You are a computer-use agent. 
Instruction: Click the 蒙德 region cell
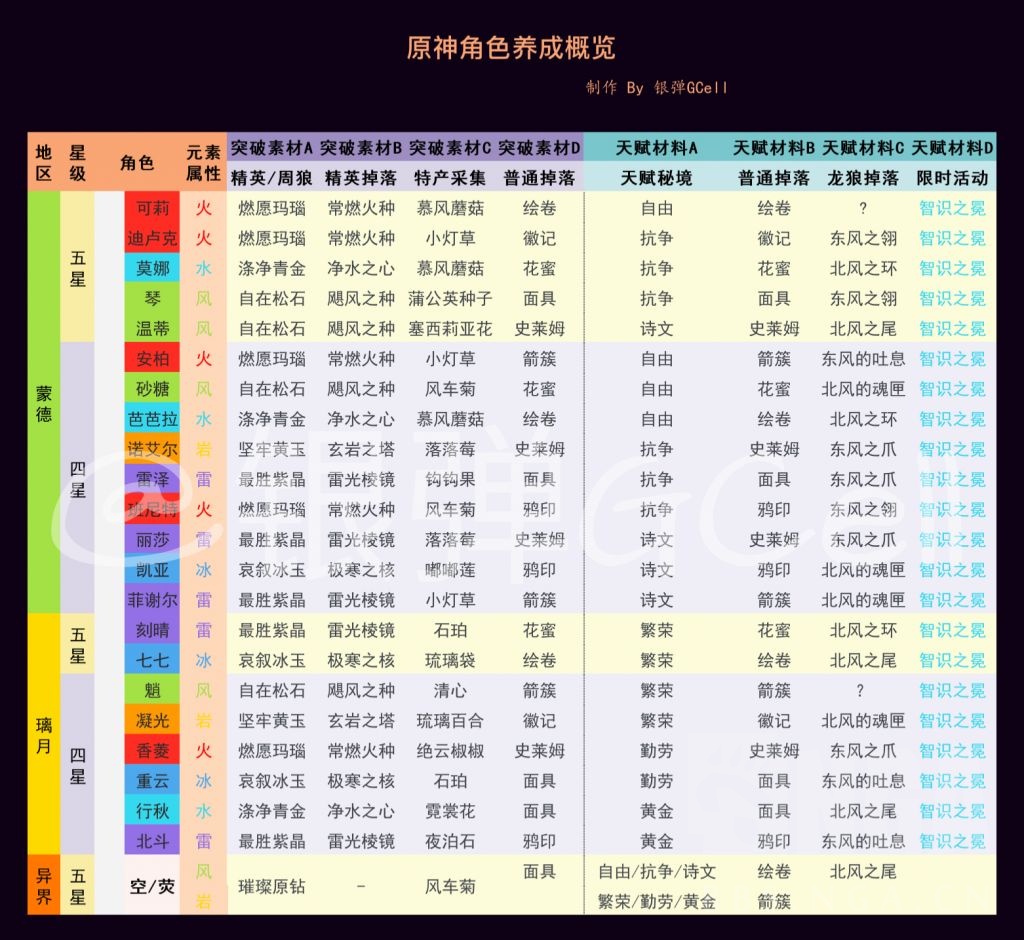[x=44, y=404]
